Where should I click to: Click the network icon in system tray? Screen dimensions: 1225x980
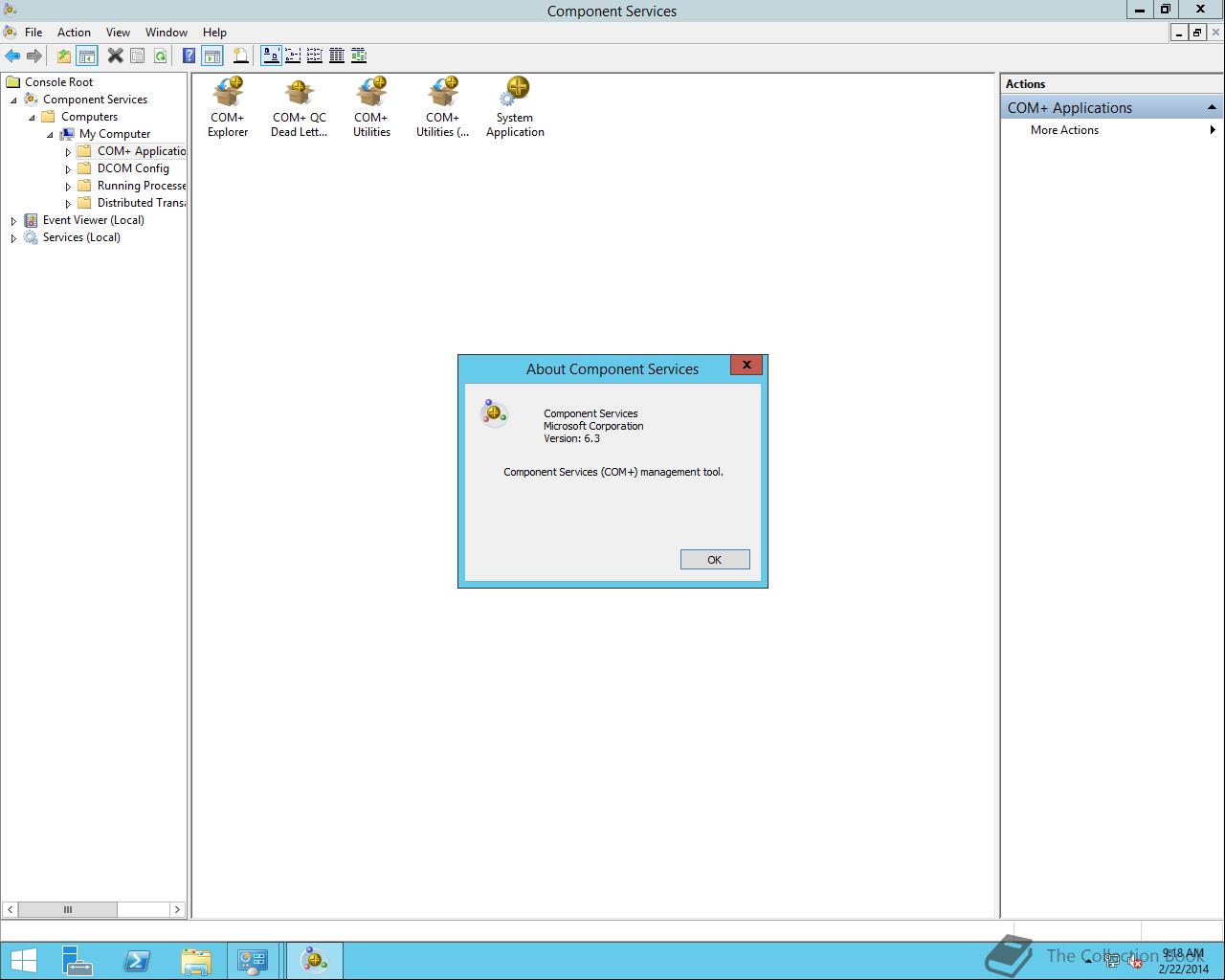(1113, 962)
